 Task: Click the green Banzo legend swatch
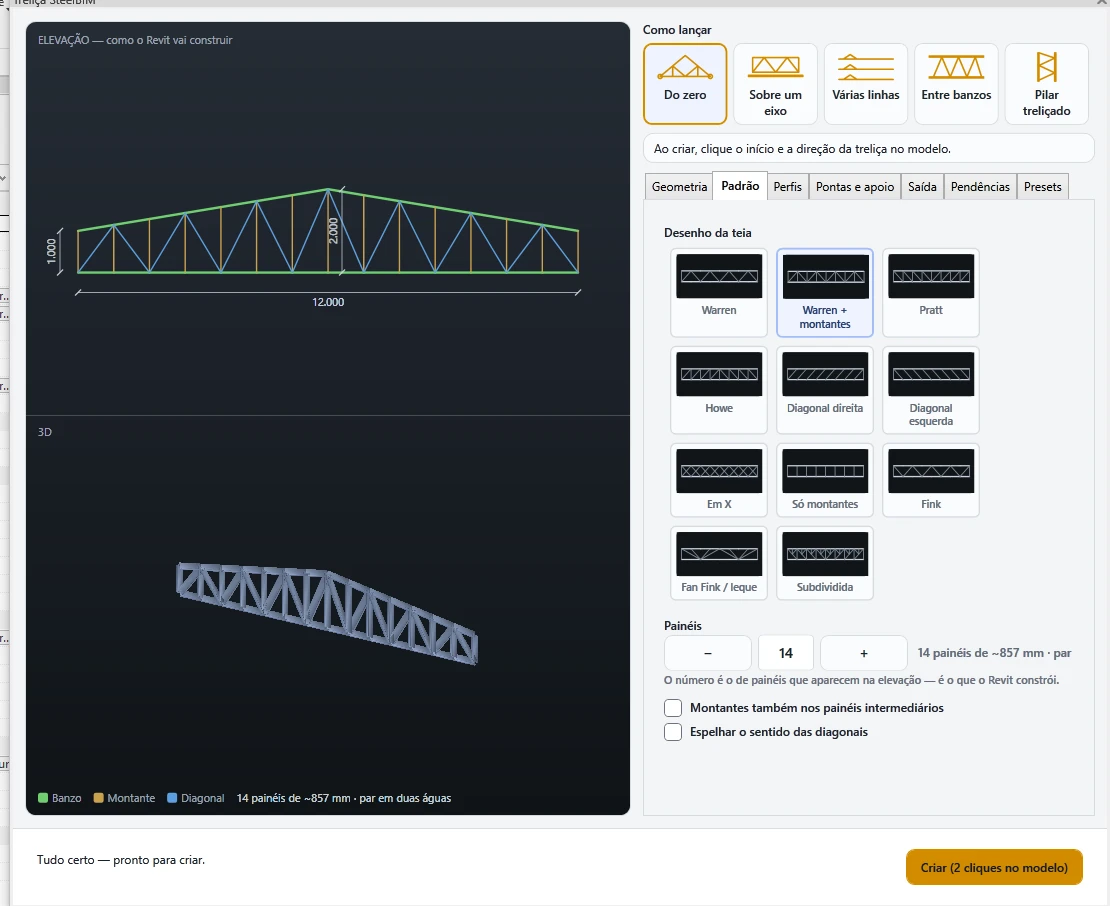[42, 798]
